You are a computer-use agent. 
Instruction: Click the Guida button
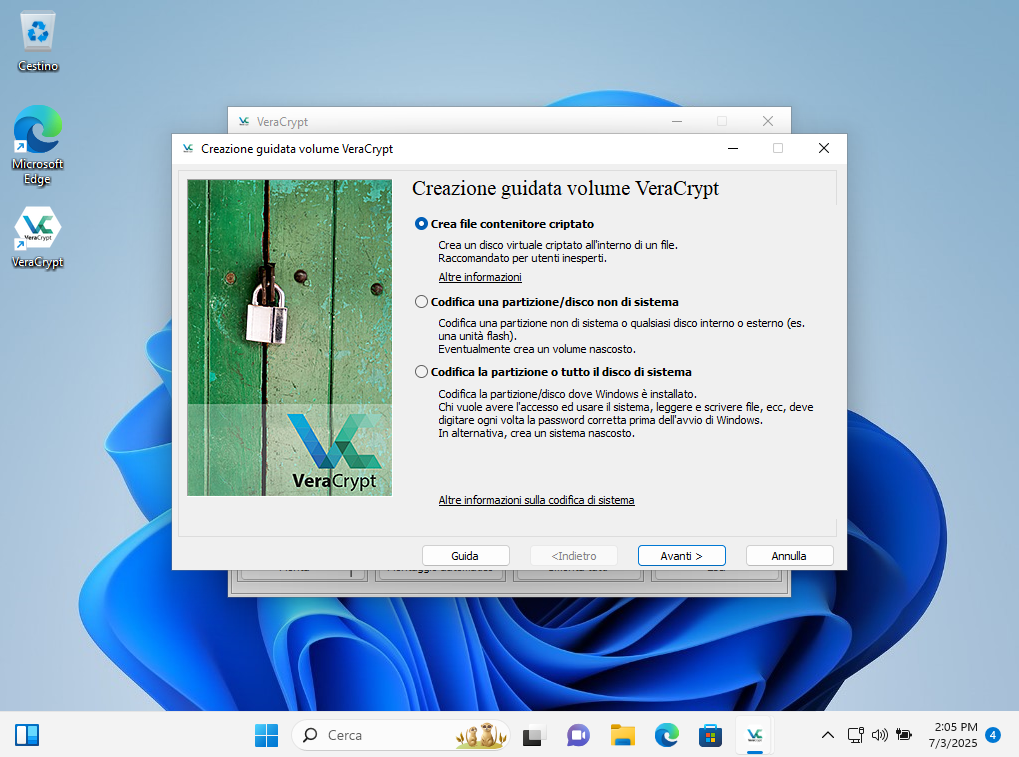(465, 556)
